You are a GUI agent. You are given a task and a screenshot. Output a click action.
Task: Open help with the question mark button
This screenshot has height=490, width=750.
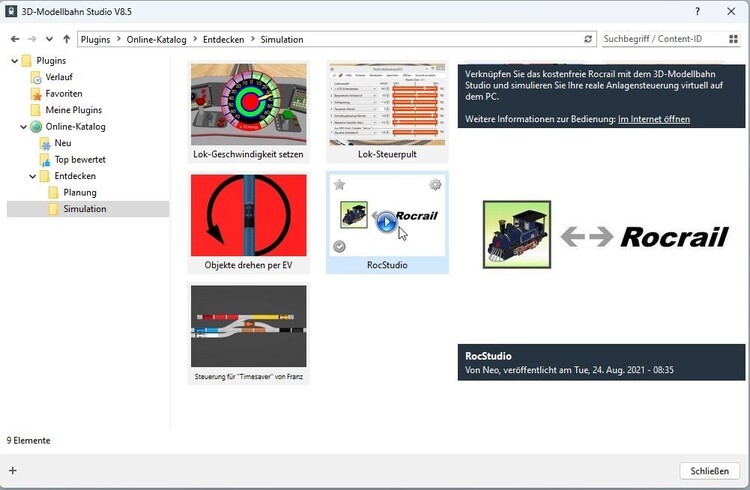coord(697,11)
